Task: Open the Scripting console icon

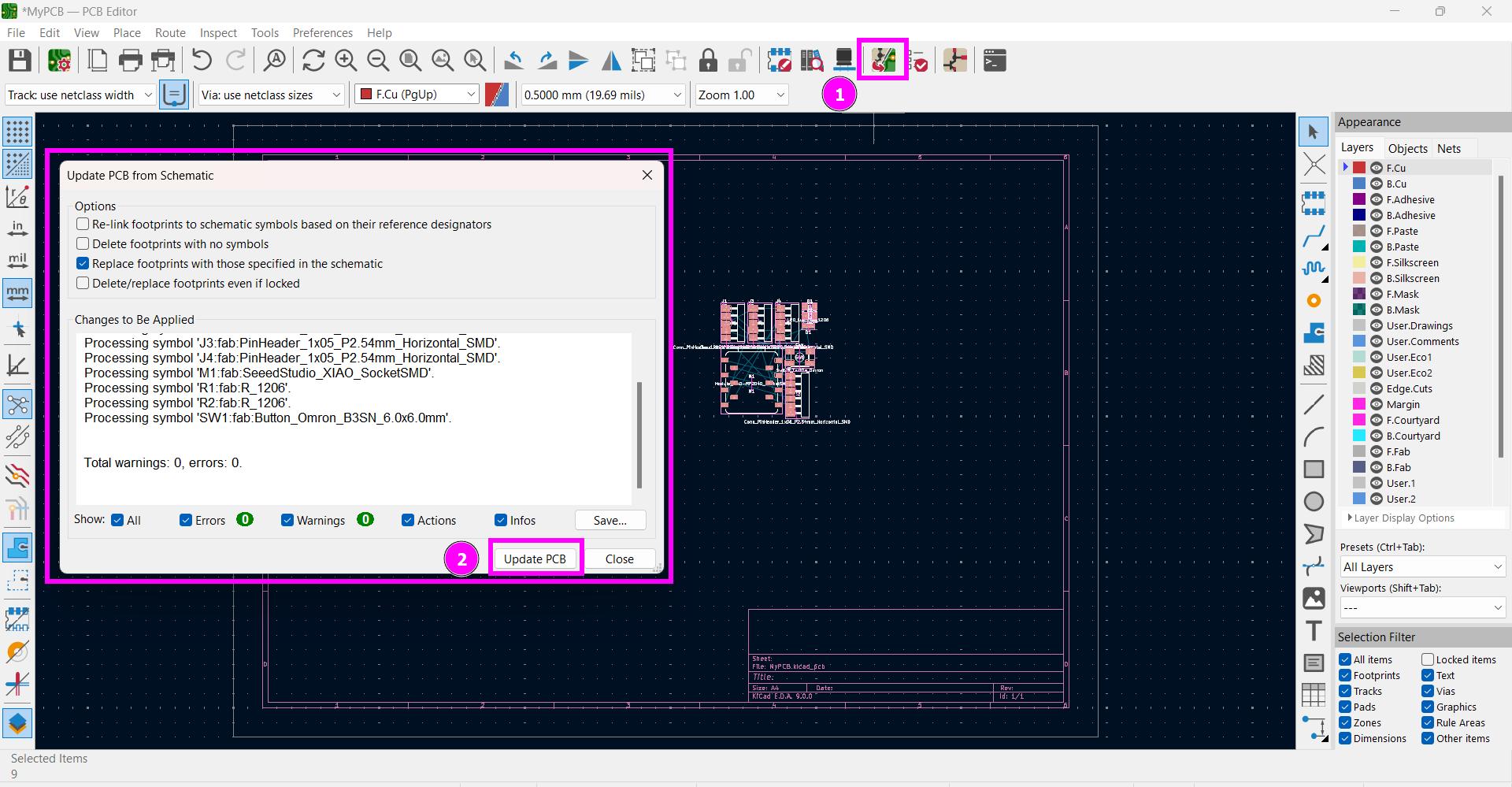Action: 995,61
